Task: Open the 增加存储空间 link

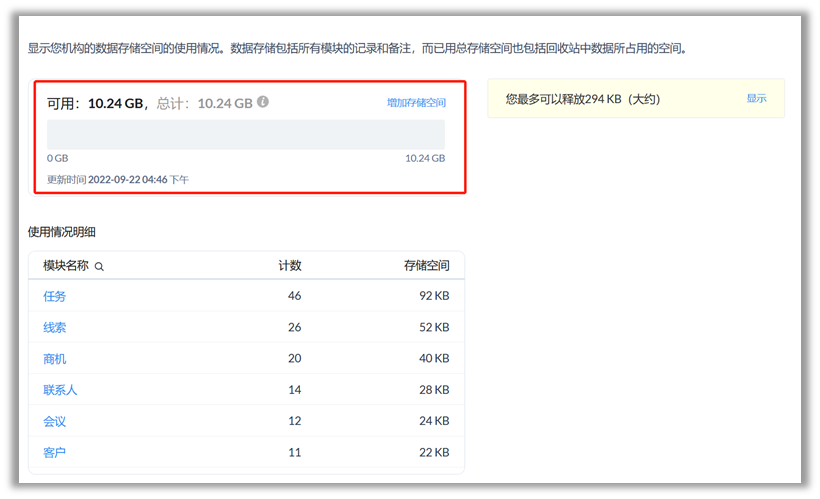Action: [x=416, y=103]
